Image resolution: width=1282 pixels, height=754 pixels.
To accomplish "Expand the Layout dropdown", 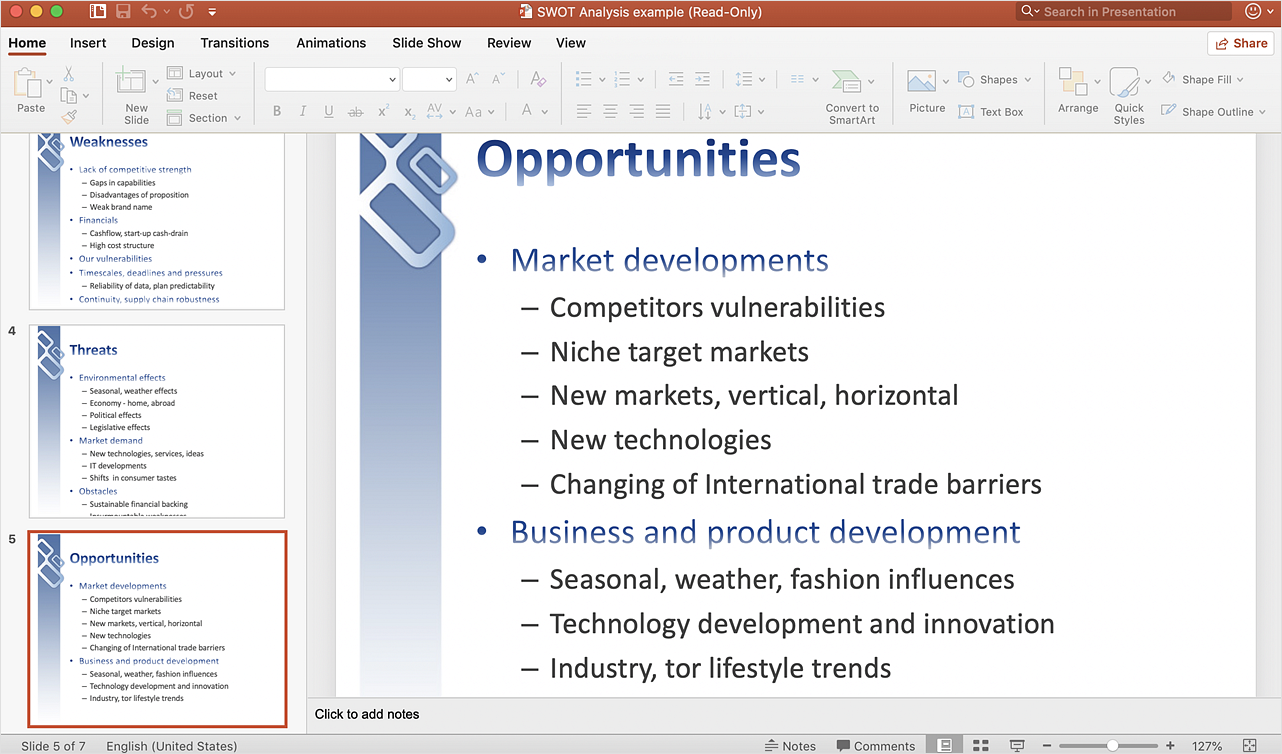I will click(232, 74).
